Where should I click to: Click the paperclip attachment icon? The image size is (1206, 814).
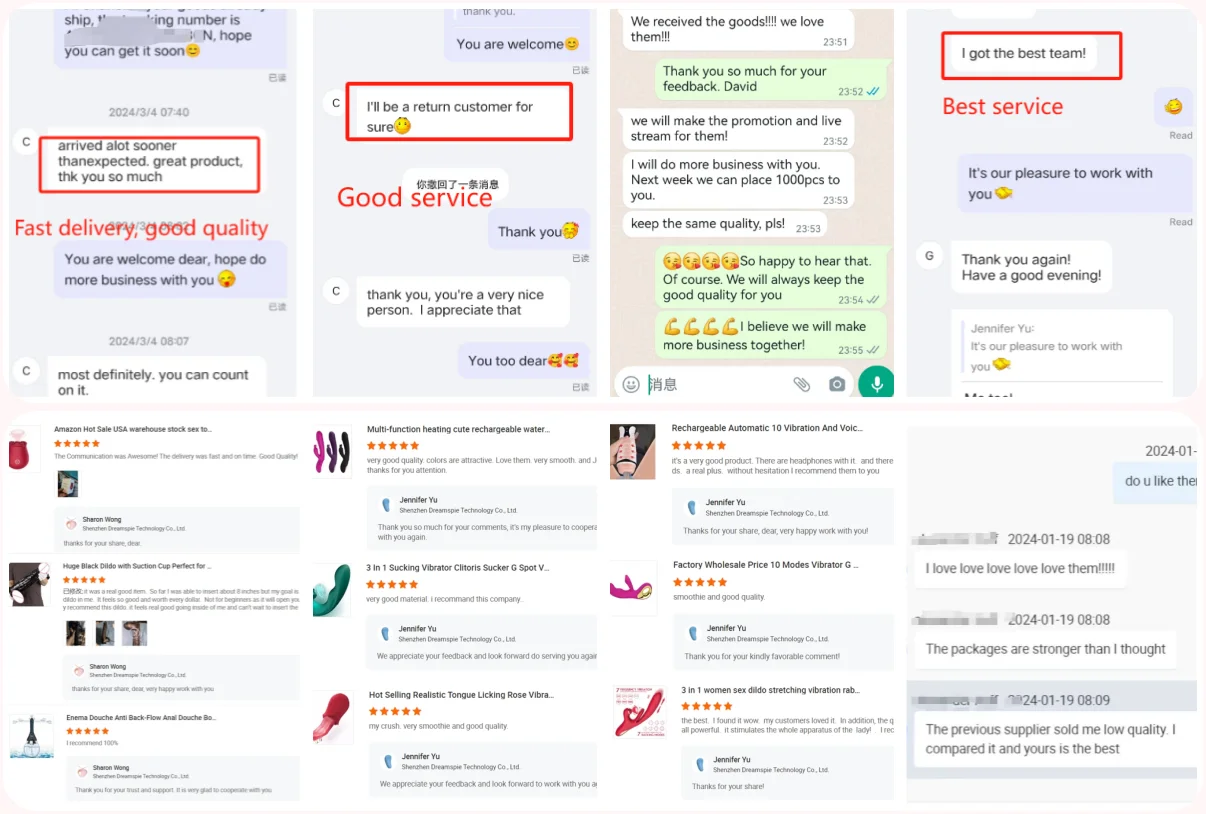[801, 384]
